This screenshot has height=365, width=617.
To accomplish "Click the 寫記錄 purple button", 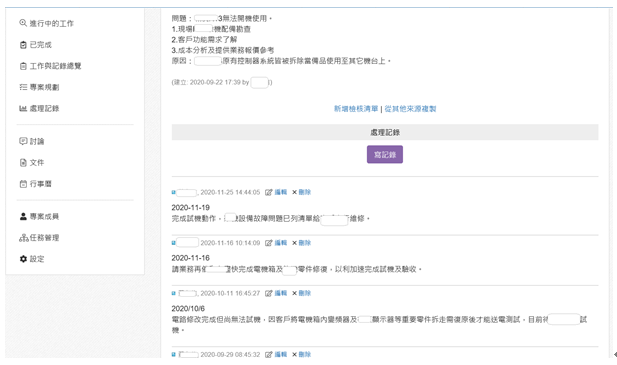I will (x=385, y=155).
